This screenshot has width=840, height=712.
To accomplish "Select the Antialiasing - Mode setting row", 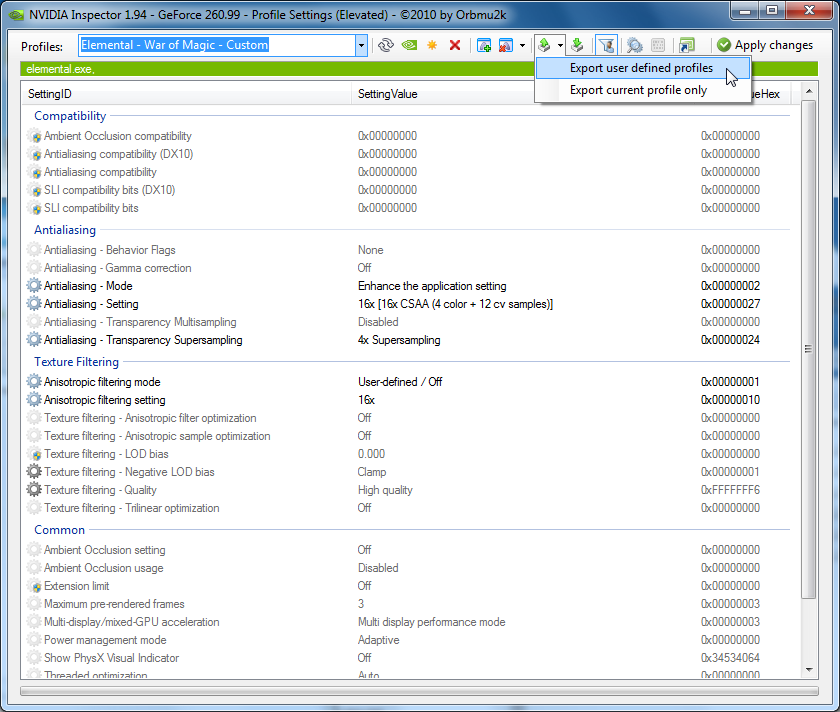I will 88,286.
